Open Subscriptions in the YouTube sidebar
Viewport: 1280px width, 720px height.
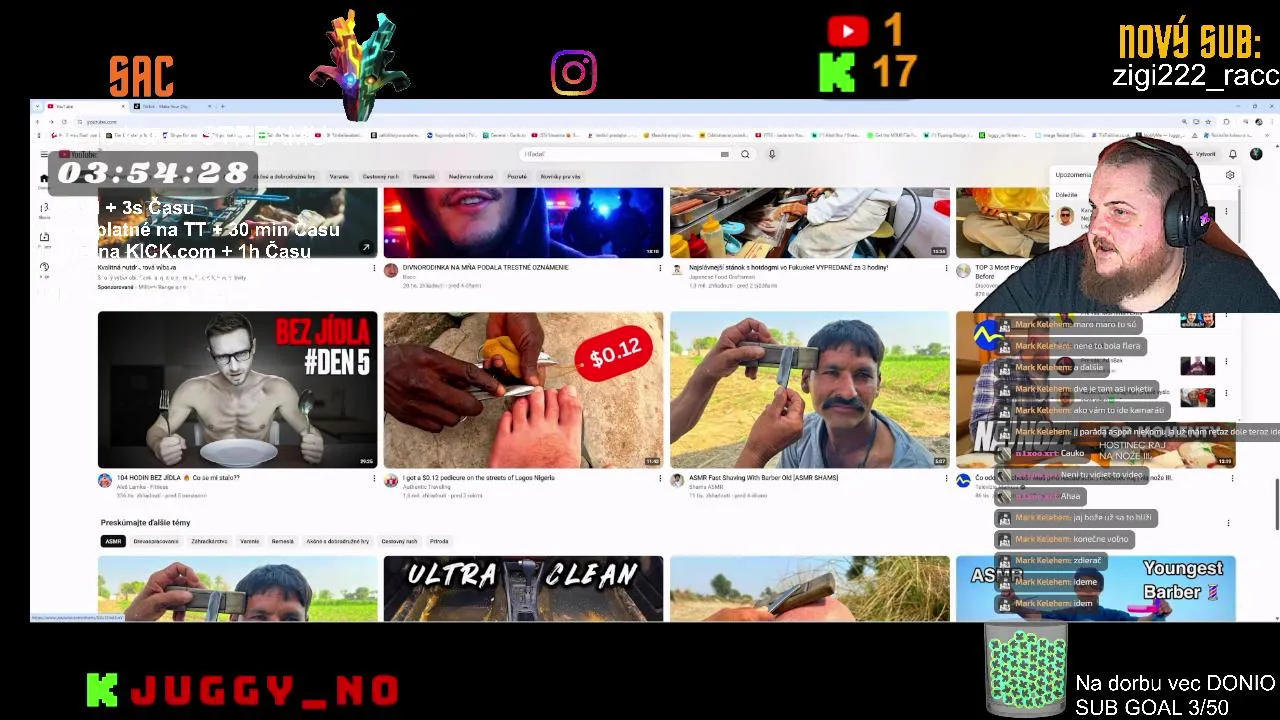point(44,240)
